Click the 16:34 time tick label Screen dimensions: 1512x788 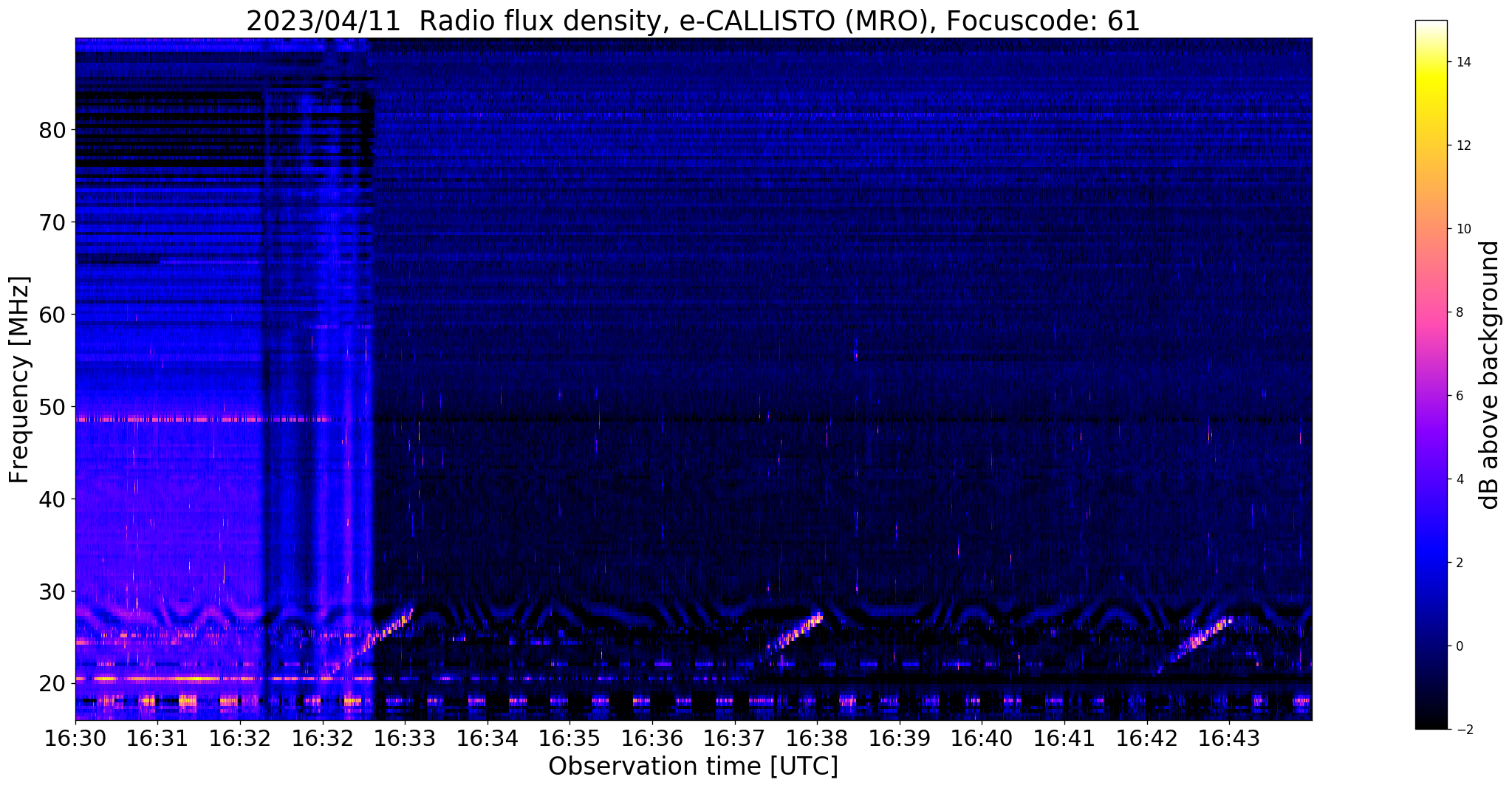tap(488, 739)
